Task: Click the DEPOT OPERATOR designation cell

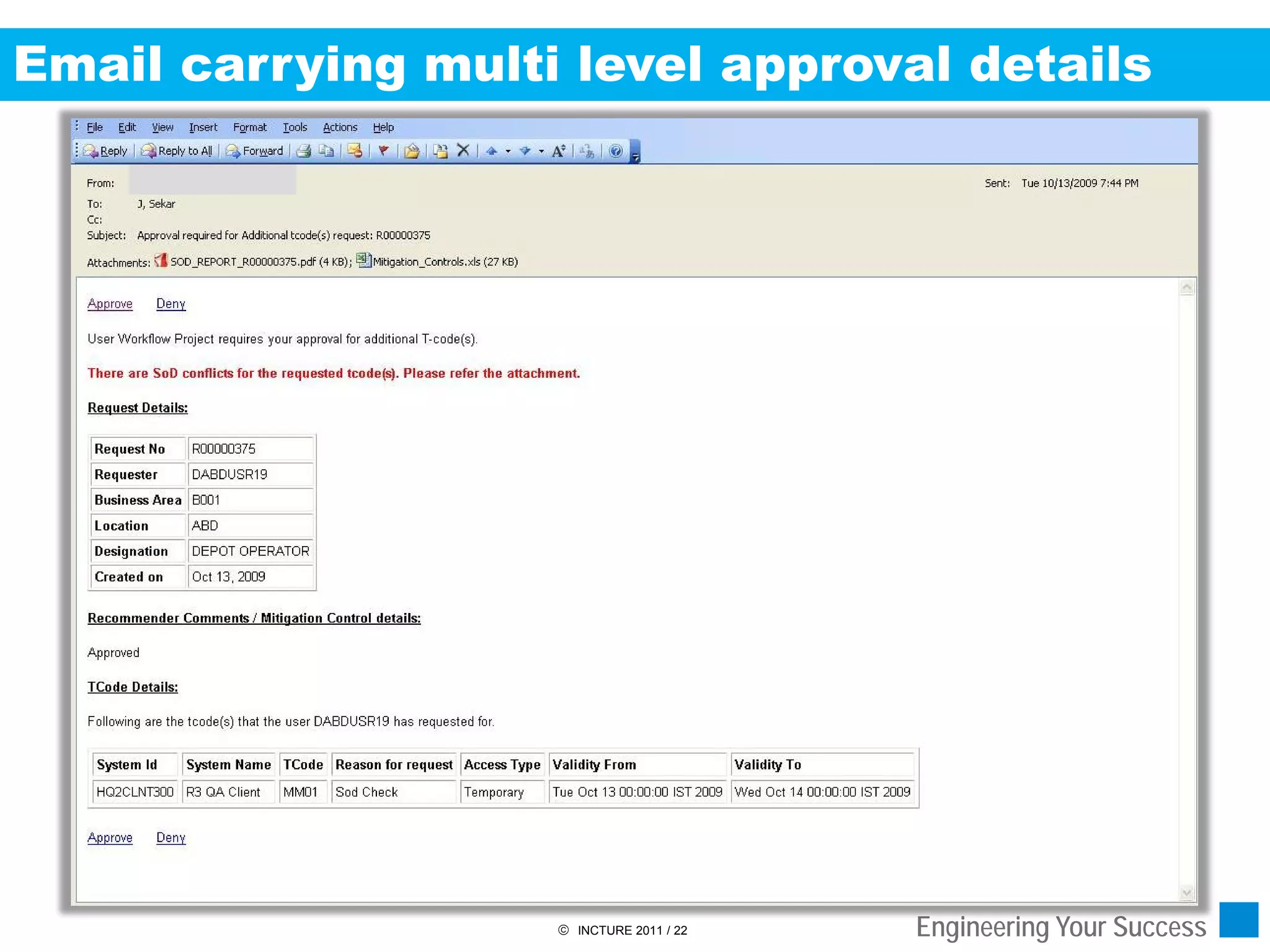Action: click(x=251, y=551)
